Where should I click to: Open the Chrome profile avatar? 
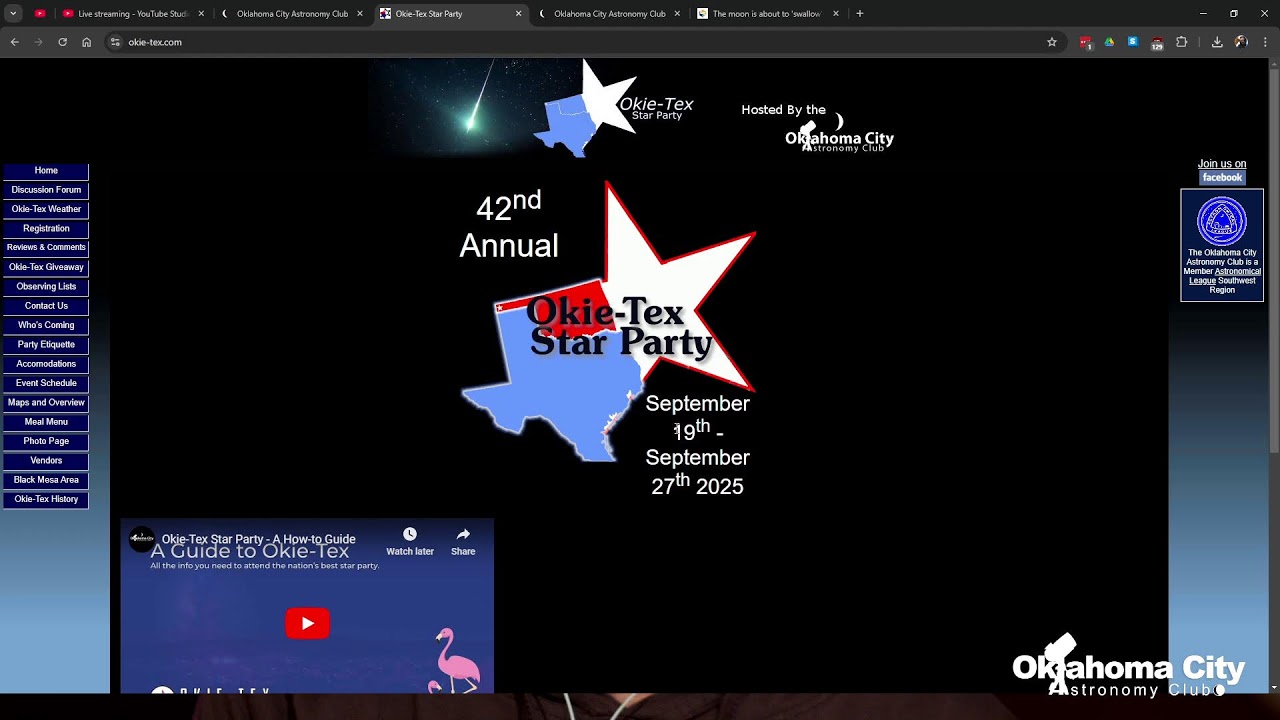click(1241, 42)
